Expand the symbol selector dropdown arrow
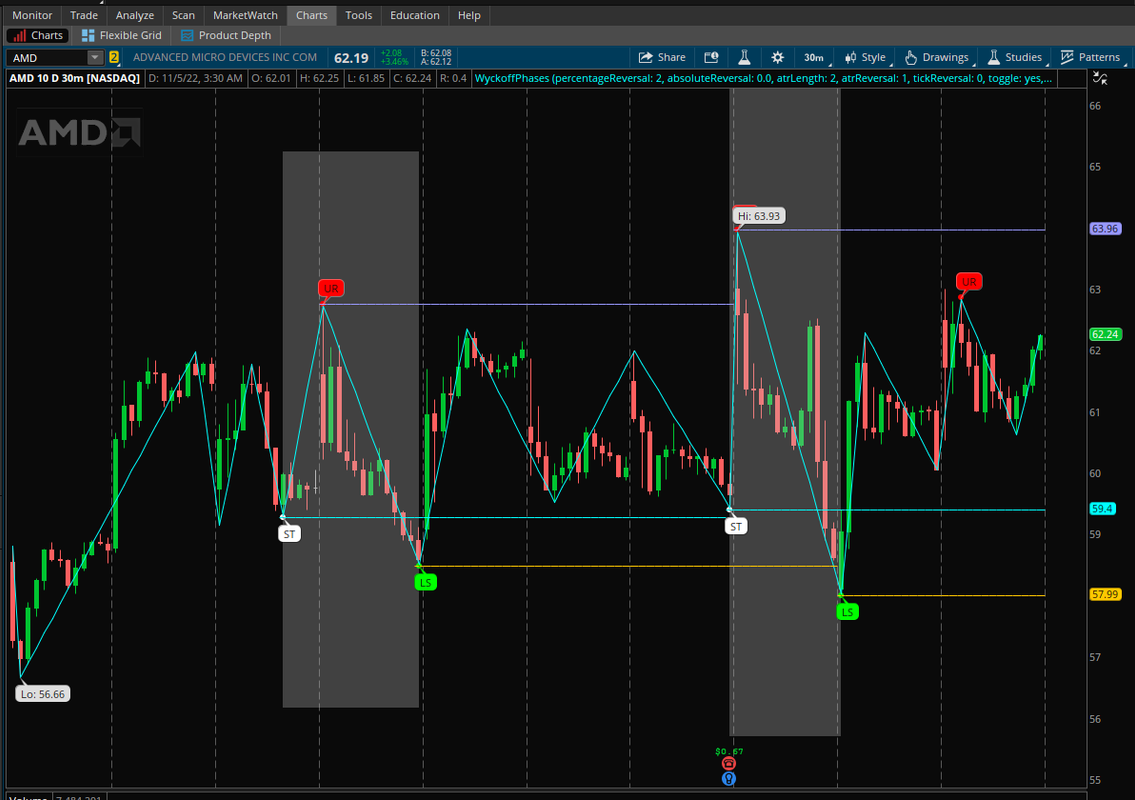The height and width of the screenshot is (800, 1135). pyautogui.click(x=95, y=58)
